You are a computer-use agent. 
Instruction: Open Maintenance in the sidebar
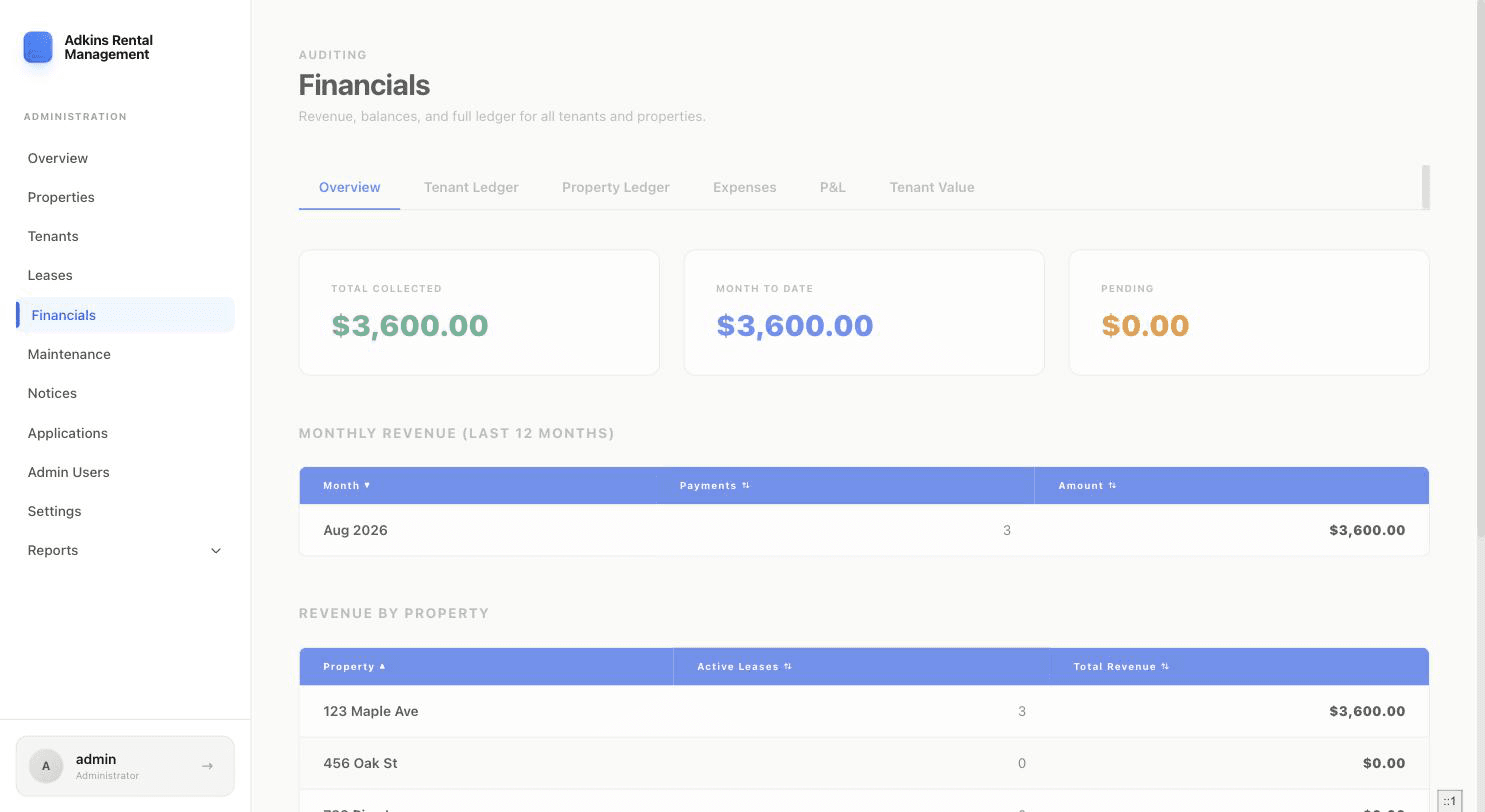coord(125,354)
